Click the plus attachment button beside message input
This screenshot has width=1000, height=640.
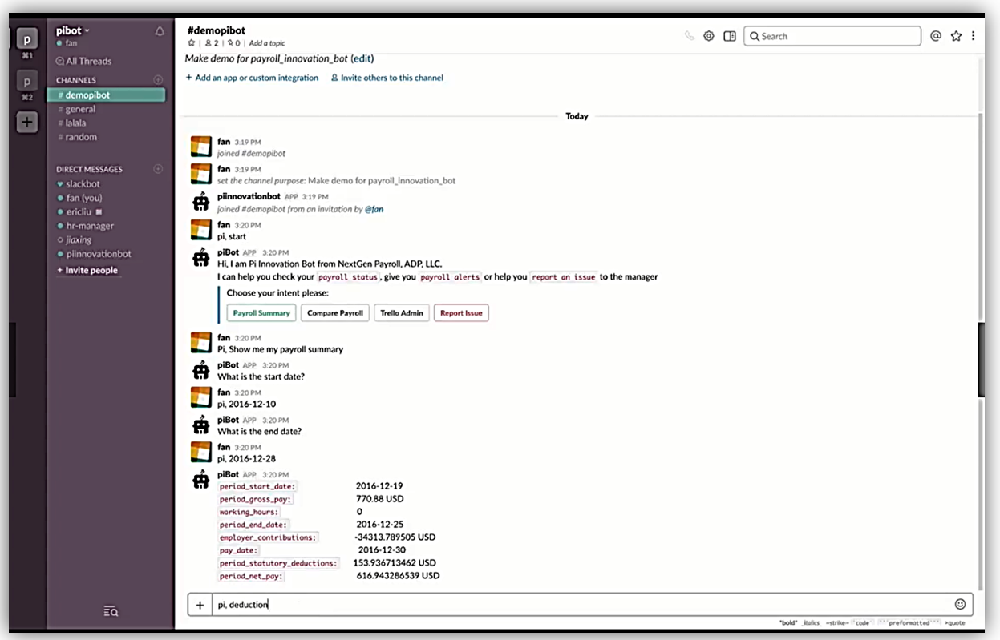click(200, 604)
